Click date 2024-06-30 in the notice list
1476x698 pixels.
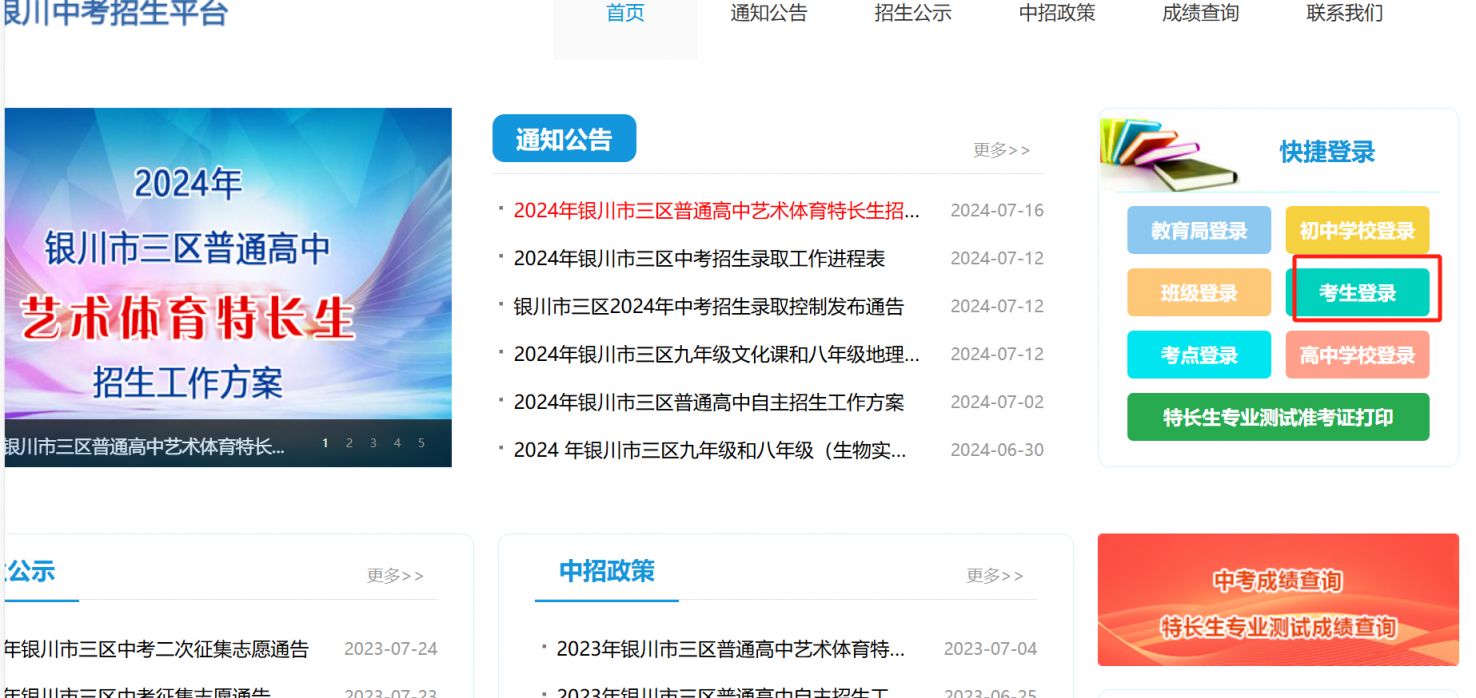(x=997, y=450)
